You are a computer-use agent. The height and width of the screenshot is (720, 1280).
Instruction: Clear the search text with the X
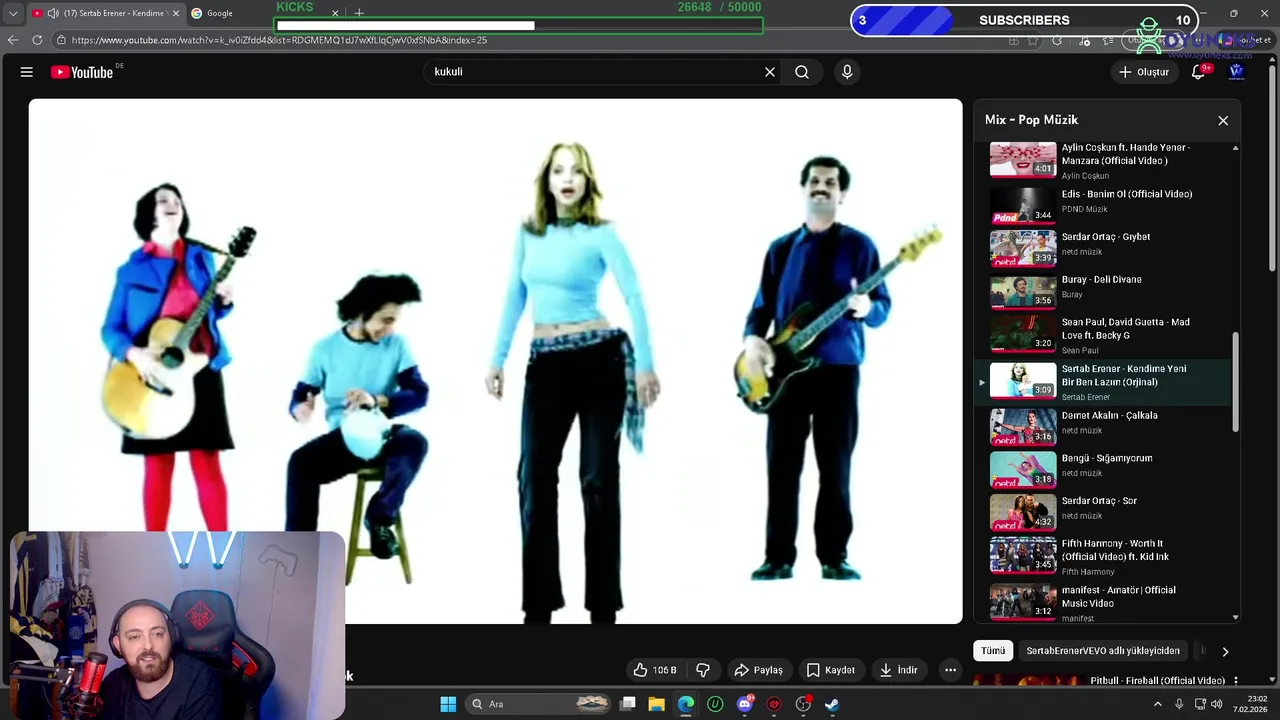(770, 72)
